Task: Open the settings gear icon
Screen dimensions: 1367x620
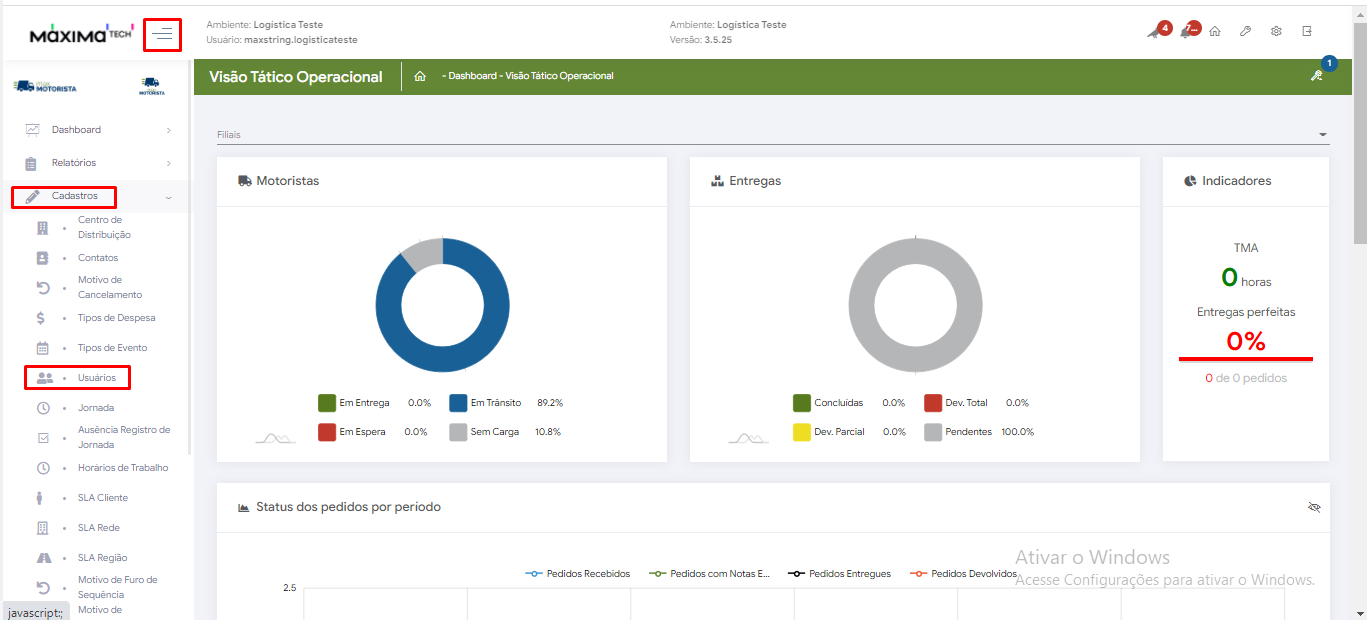Action: pos(1276,31)
